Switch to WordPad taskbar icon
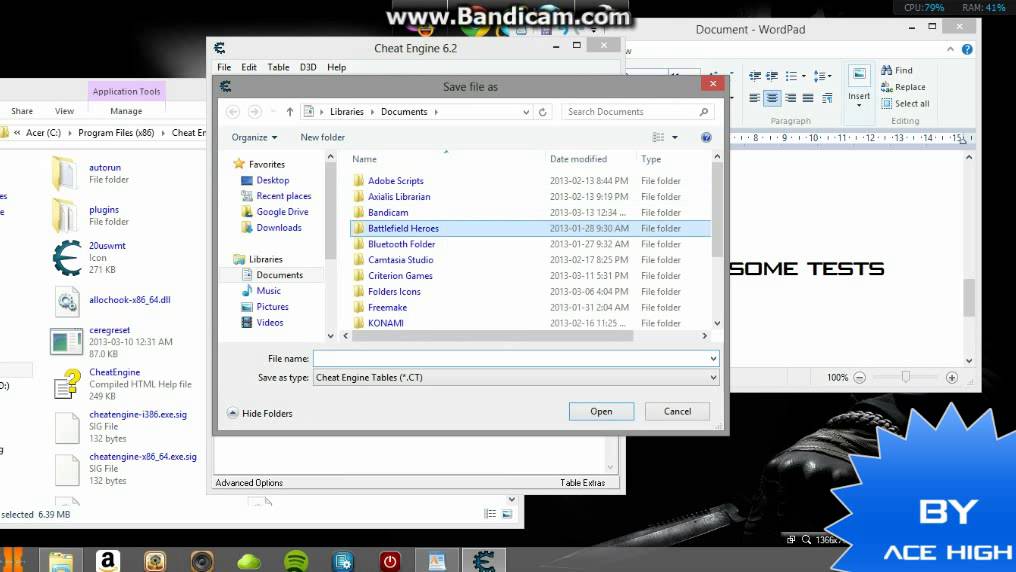The width and height of the screenshot is (1016, 572). tap(436, 561)
